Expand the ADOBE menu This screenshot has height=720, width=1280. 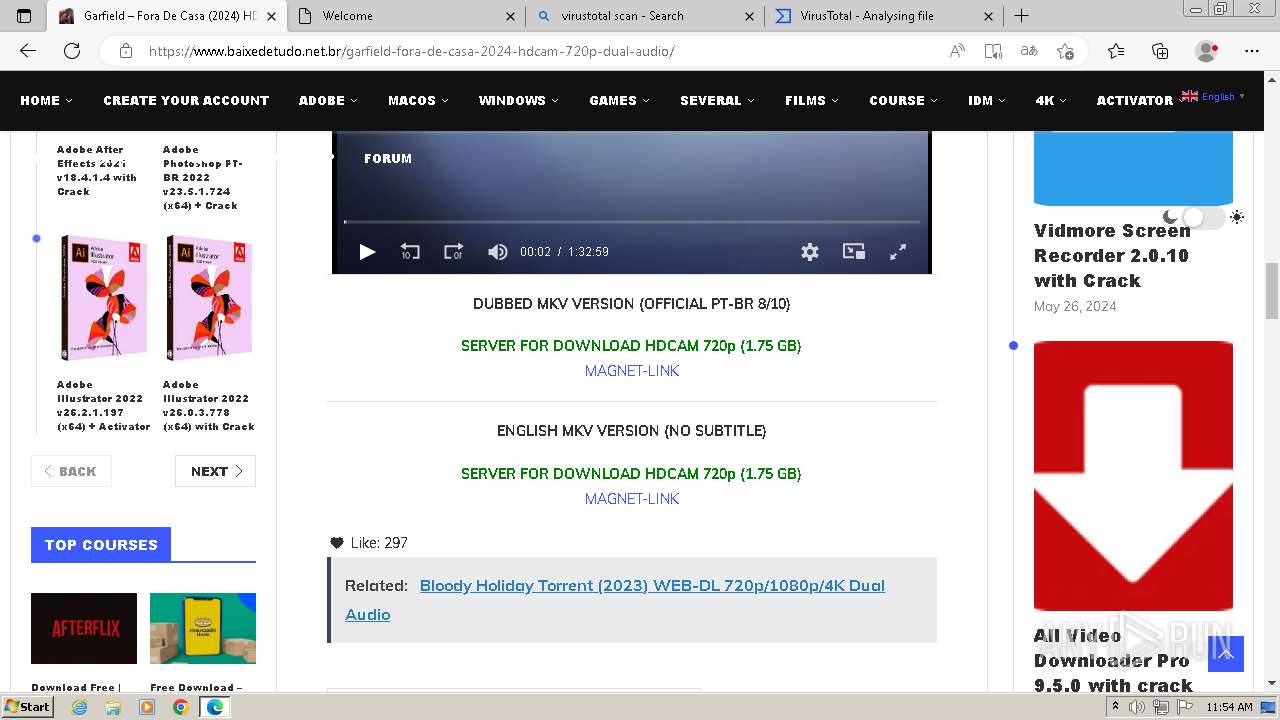(328, 100)
